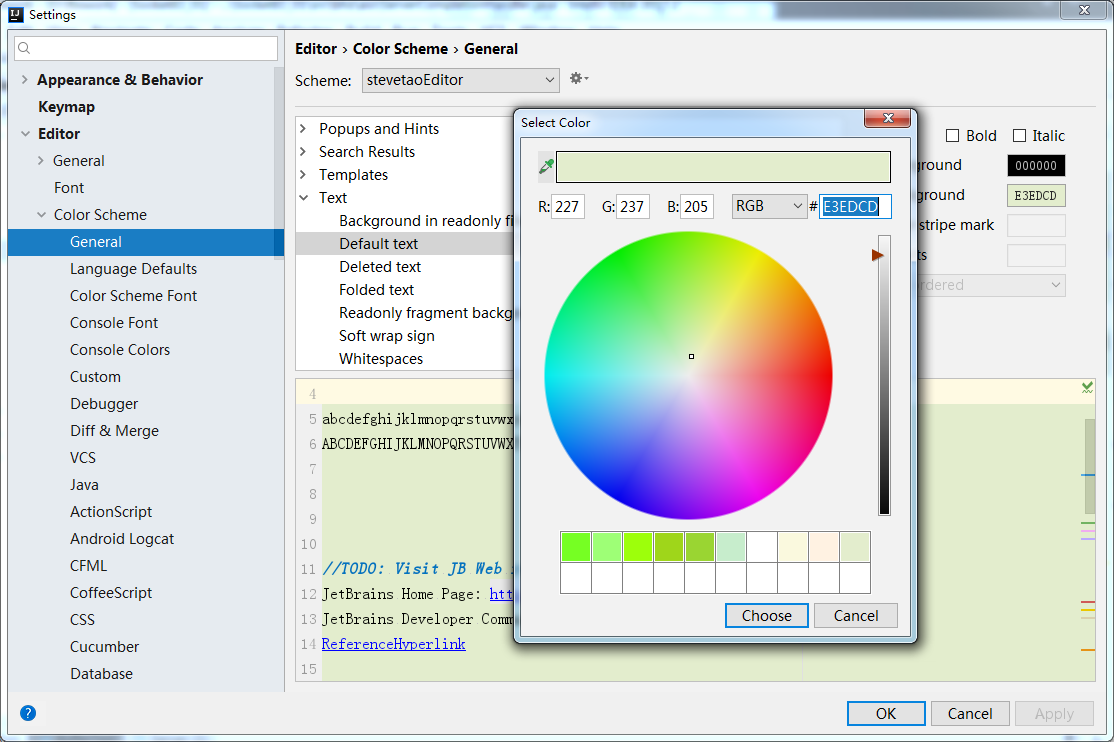
Task: Click OK in Settings window
Action: [886, 714]
